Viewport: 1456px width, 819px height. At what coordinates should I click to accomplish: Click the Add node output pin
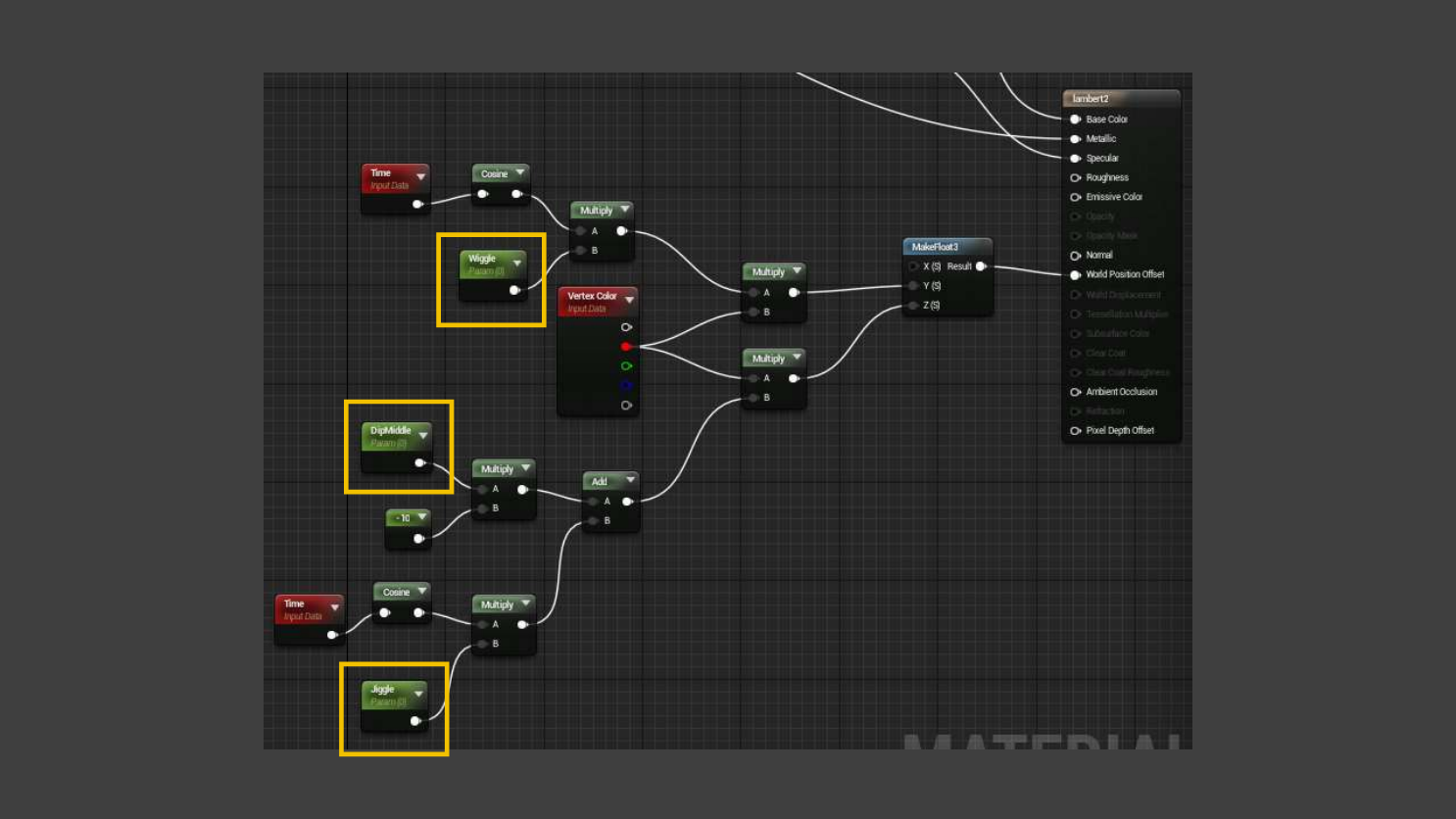pos(627,502)
